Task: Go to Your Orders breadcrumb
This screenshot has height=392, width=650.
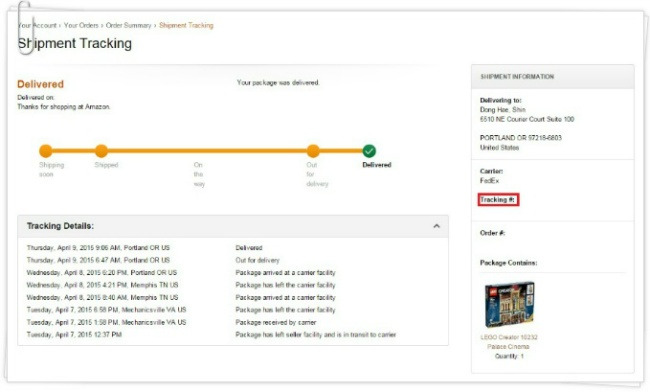Action: [81, 25]
